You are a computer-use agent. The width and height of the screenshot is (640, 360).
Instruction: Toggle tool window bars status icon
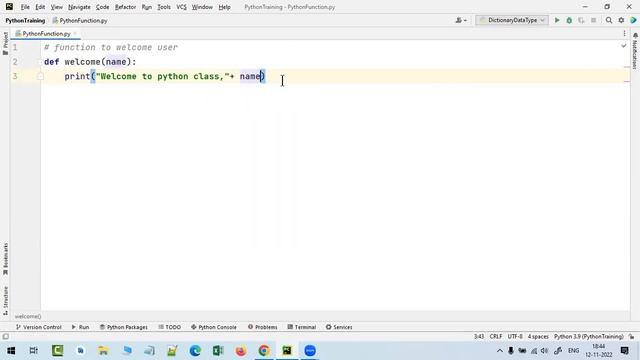point(6,337)
